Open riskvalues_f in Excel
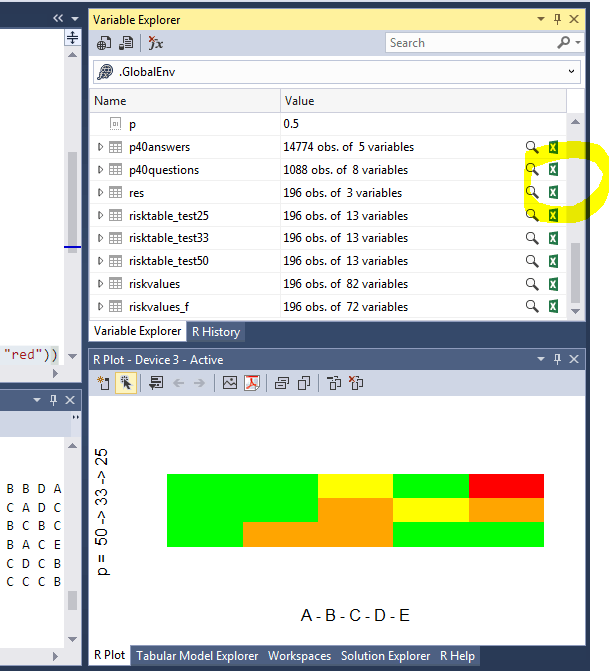Viewport: 609px width, 671px height. coord(553,306)
